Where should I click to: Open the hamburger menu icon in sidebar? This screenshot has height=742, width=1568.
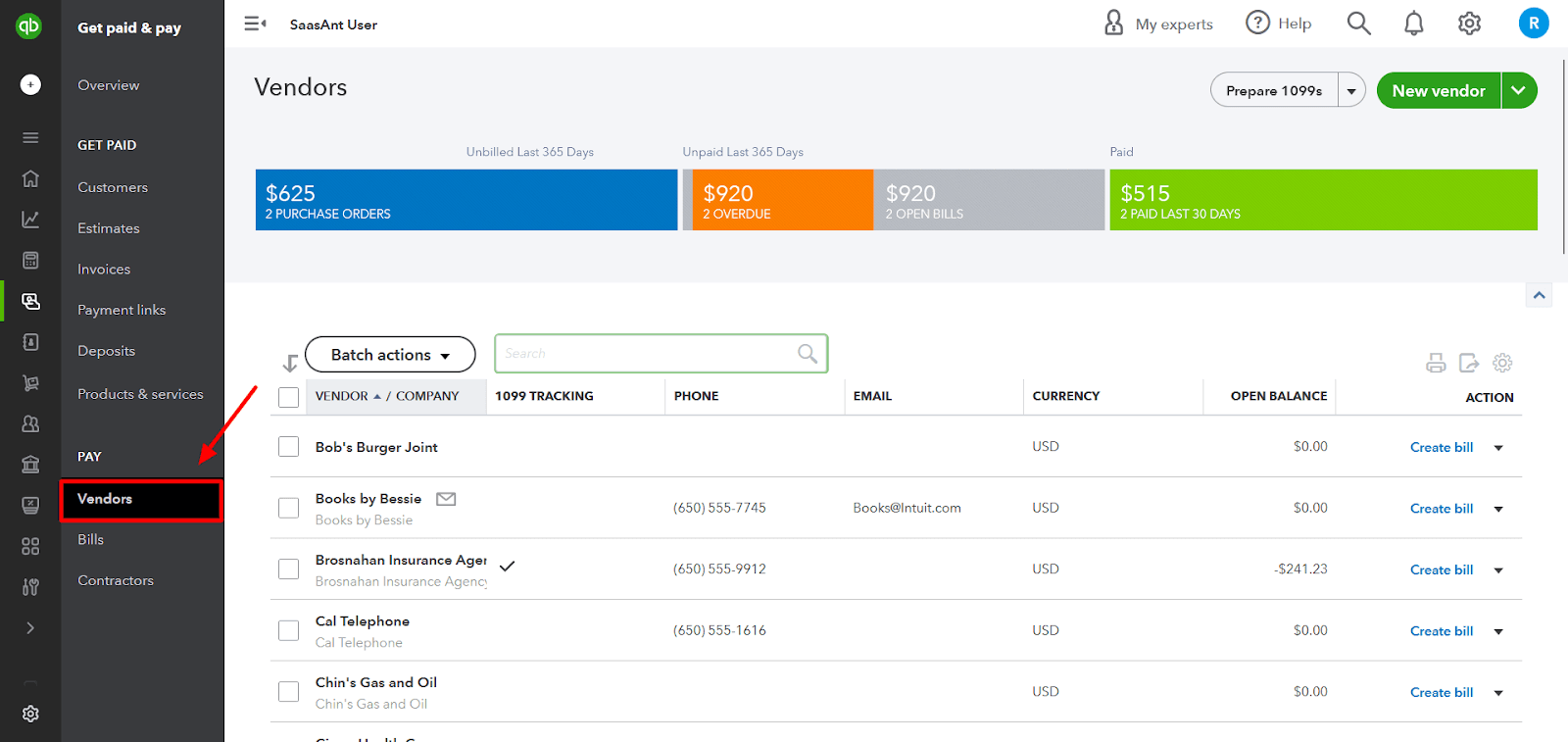tap(30, 138)
